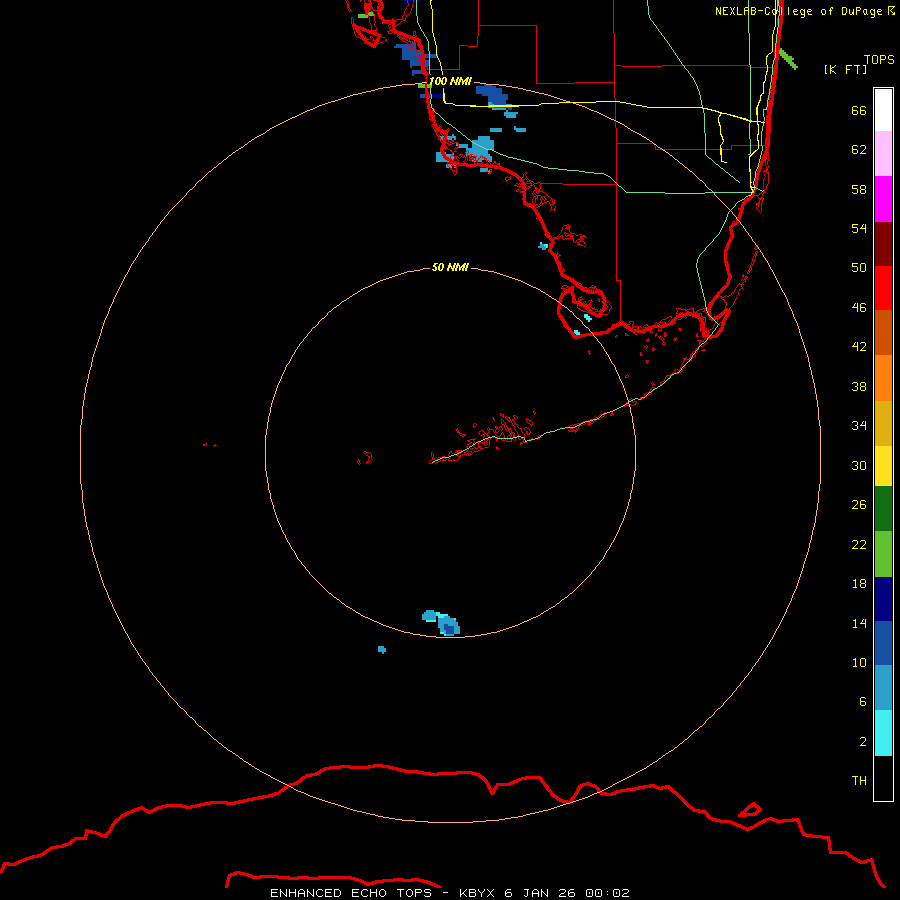Select the bright orange swatch in the legend
This screenshot has height=900, width=900.
coord(883,377)
